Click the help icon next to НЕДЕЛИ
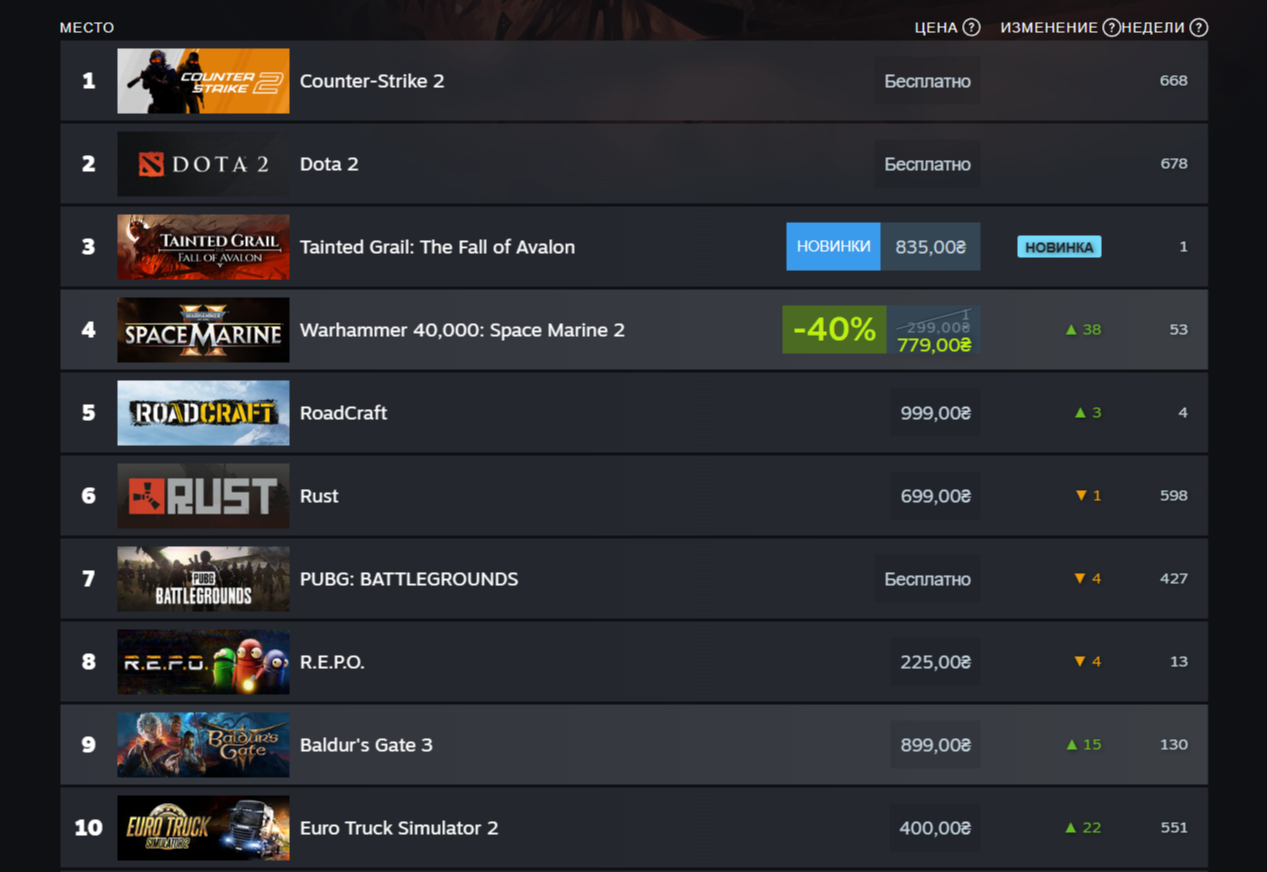Image resolution: width=1267 pixels, height=872 pixels. tap(1199, 27)
